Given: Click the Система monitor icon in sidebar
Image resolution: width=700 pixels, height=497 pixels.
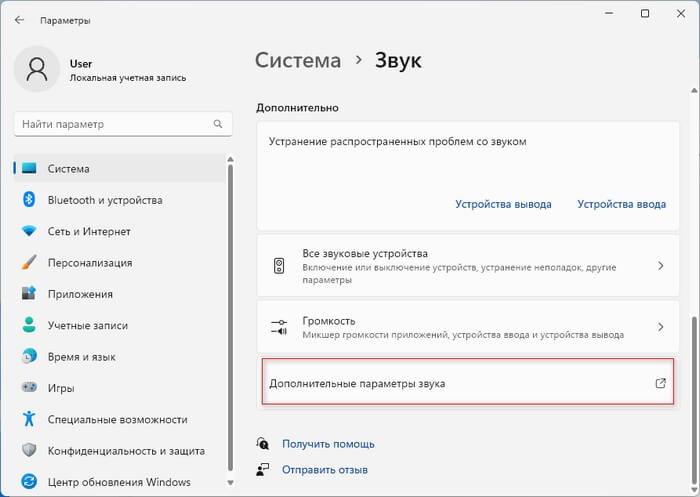Looking at the screenshot, I should pos(29,168).
